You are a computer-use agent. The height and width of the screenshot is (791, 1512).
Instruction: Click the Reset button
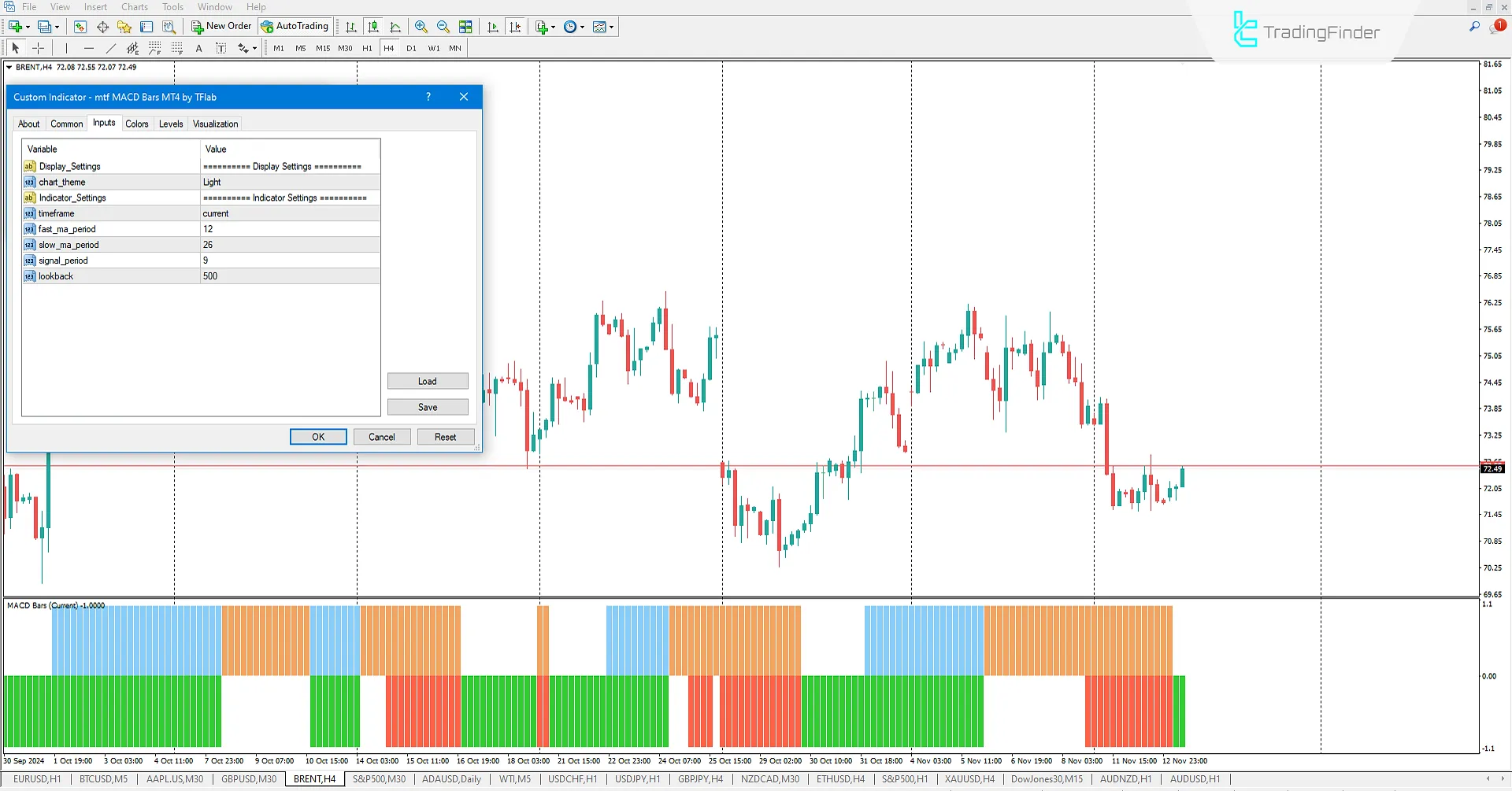pyautogui.click(x=446, y=436)
